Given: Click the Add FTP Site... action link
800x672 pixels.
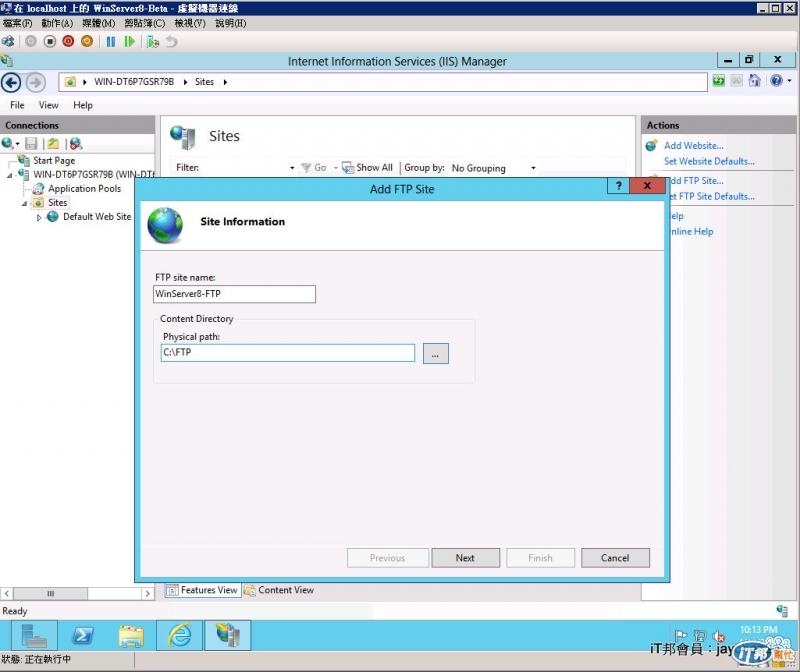Looking at the screenshot, I should pyautogui.click(x=696, y=181).
